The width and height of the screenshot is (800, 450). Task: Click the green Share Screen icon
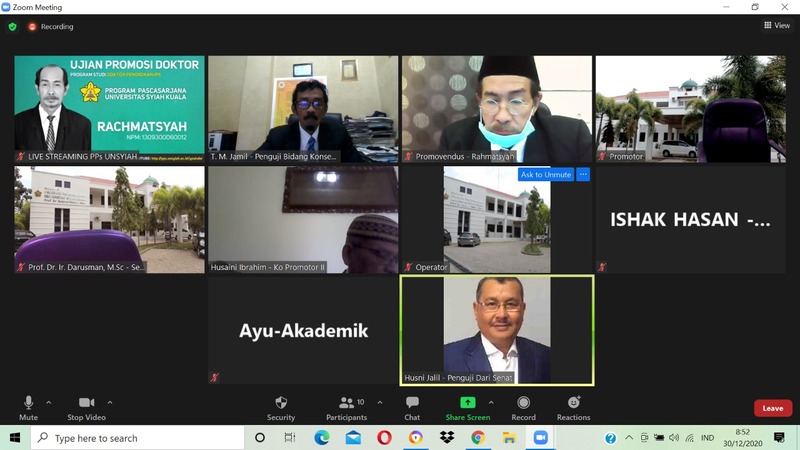click(x=468, y=403)
